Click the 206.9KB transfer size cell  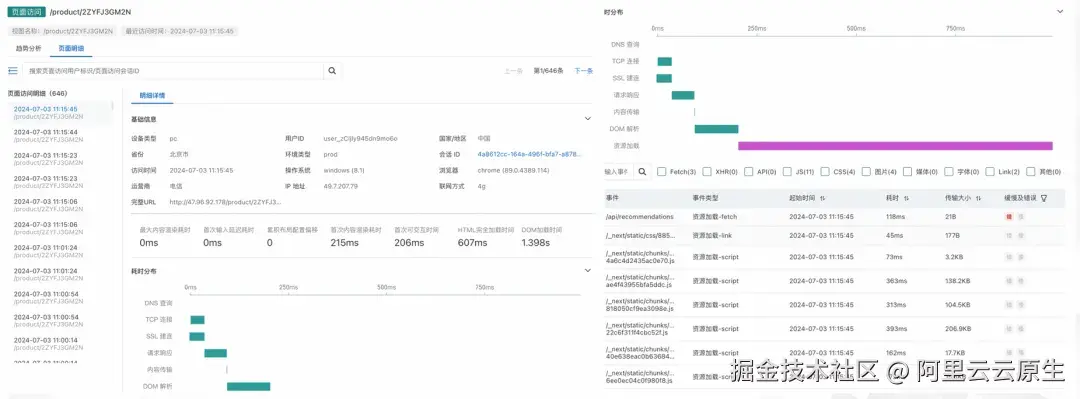coord(957,328)
